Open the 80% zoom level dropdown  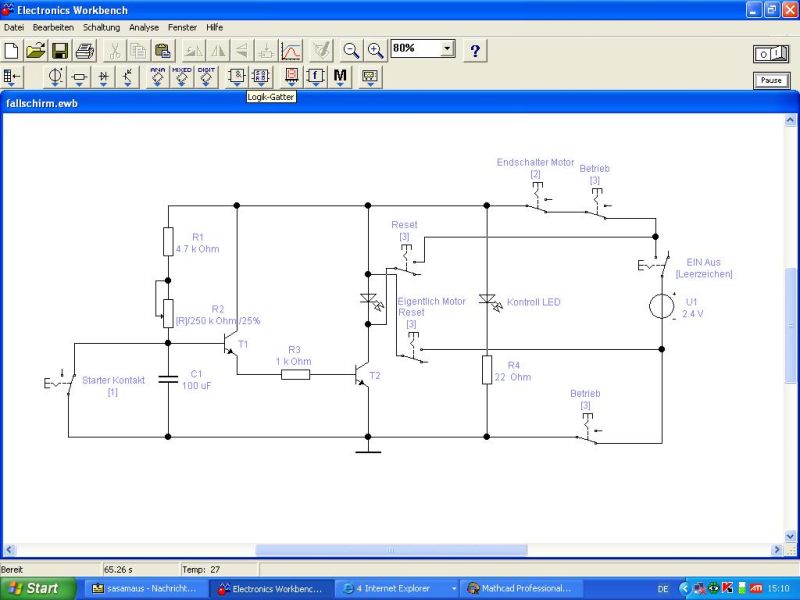(447, 48)
